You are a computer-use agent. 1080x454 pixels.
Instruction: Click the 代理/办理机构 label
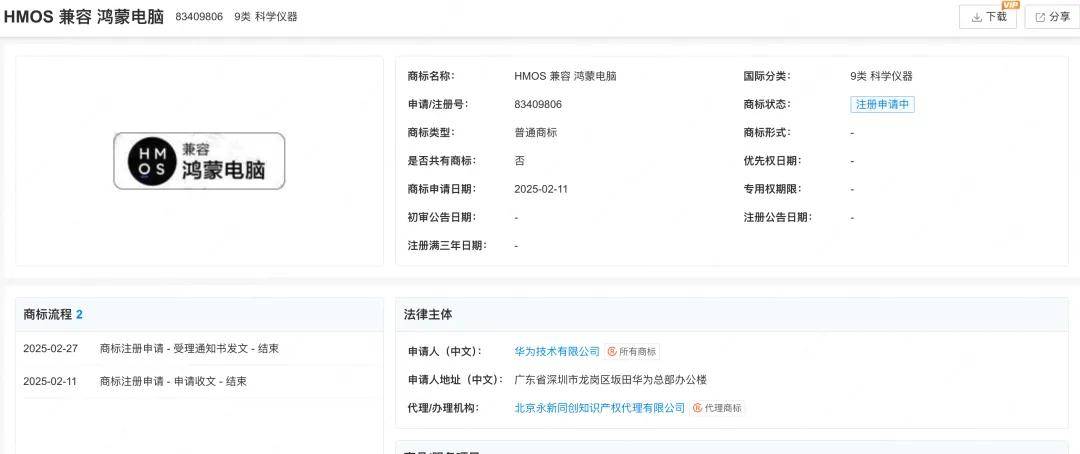coord(443,408)
